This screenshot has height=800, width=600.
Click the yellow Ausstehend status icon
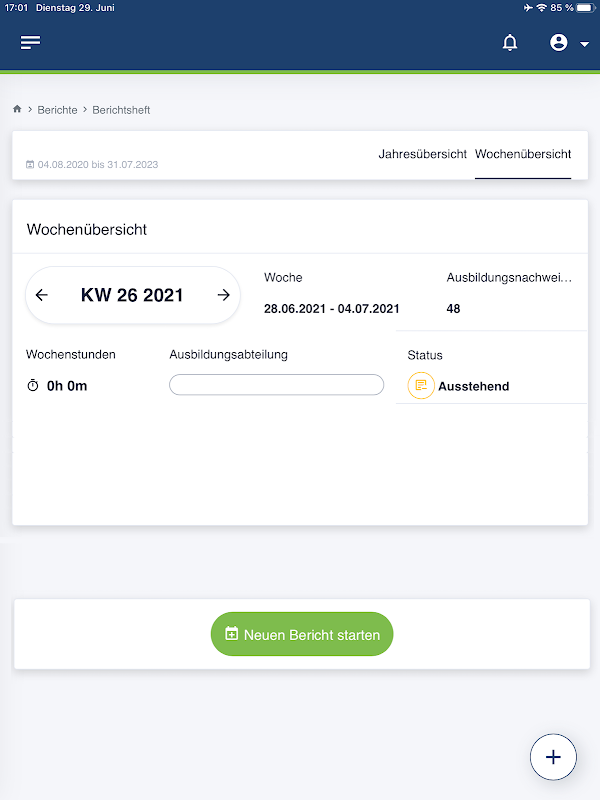click(x=421, y=385)
